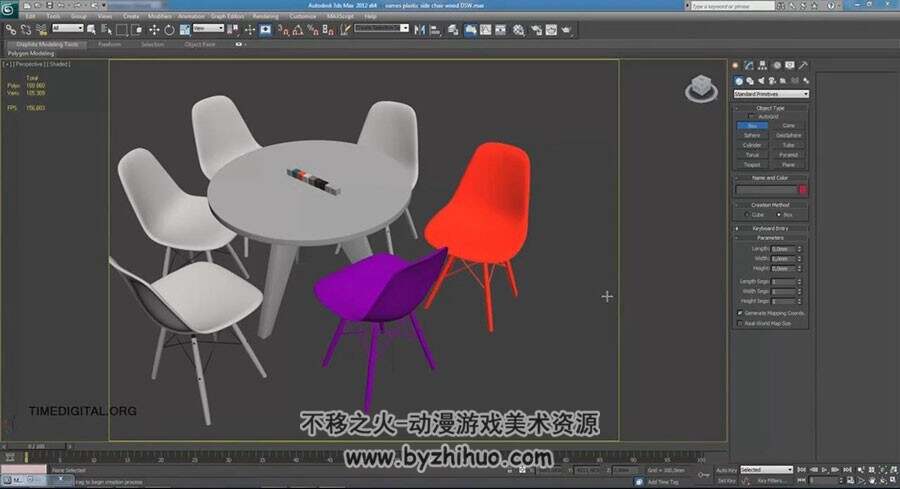Open the named selection sets dropdown

pyautogui.click(x=381, y=28)
